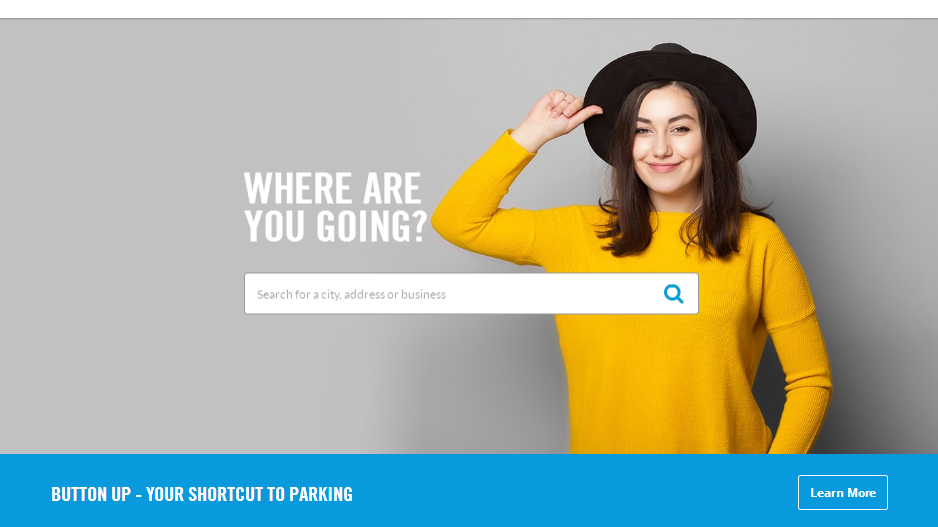The image size is (938, 527).
Task: Click the word "GOING?" in the headline
Action: 371,226
